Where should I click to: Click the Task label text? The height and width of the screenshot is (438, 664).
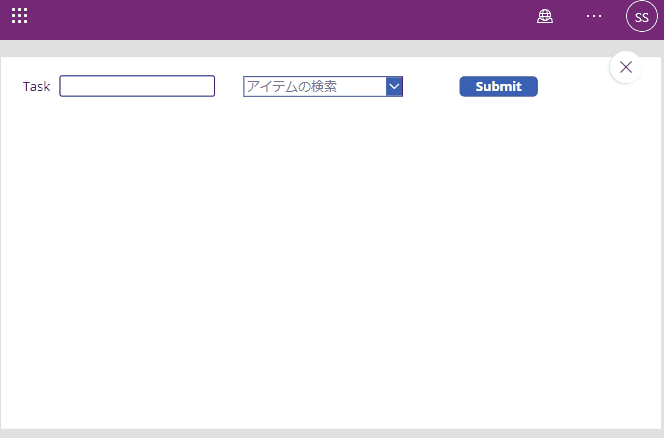tap(36, 87)
